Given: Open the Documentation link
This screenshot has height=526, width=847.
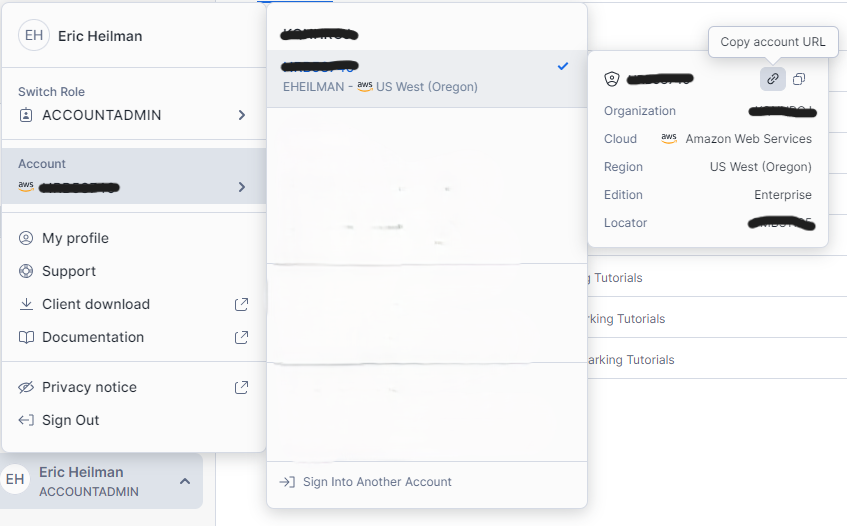Looking at the screenshot, I should point(93,337).
